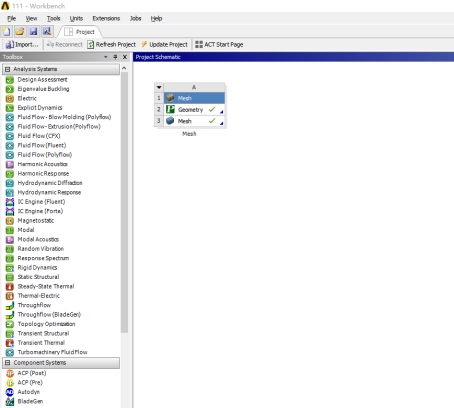Click Refresh Project
This screenshot has width=454, height=408.
[111, 44]
